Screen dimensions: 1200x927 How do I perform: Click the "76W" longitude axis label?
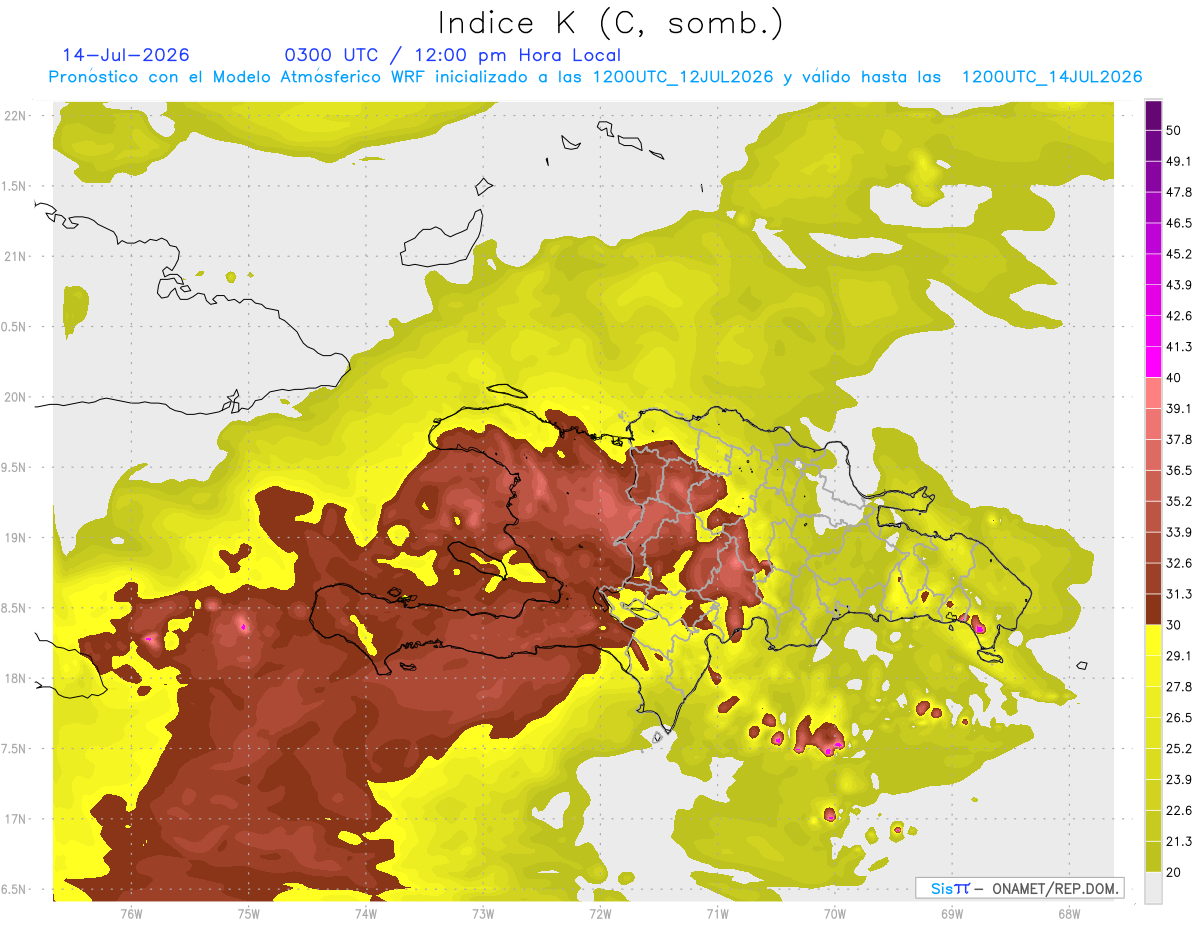[131, 914]
